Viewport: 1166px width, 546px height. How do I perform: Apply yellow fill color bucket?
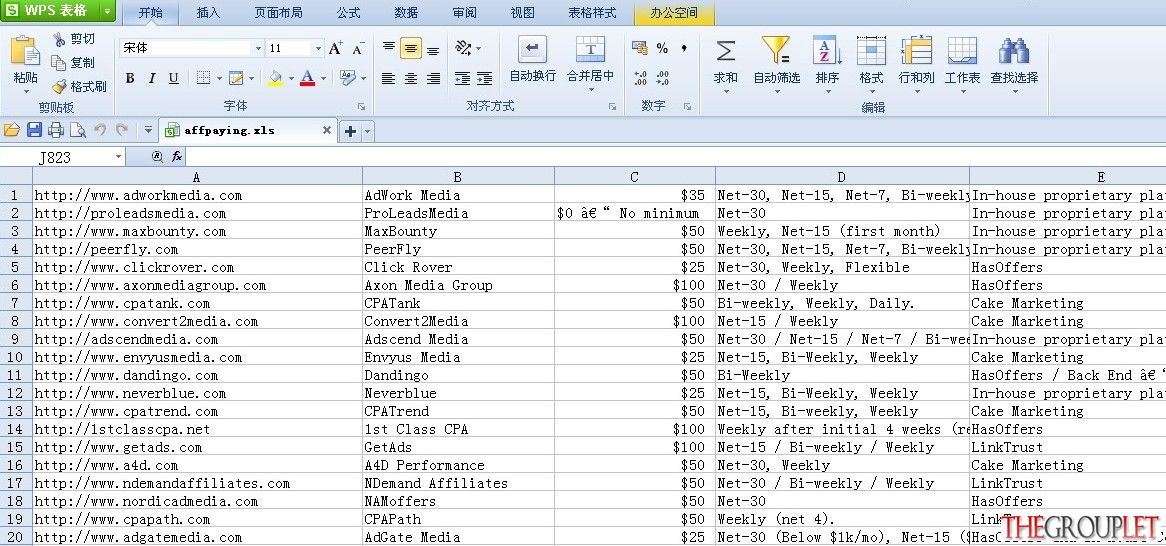pyautogui.click(x=276, y=78)
